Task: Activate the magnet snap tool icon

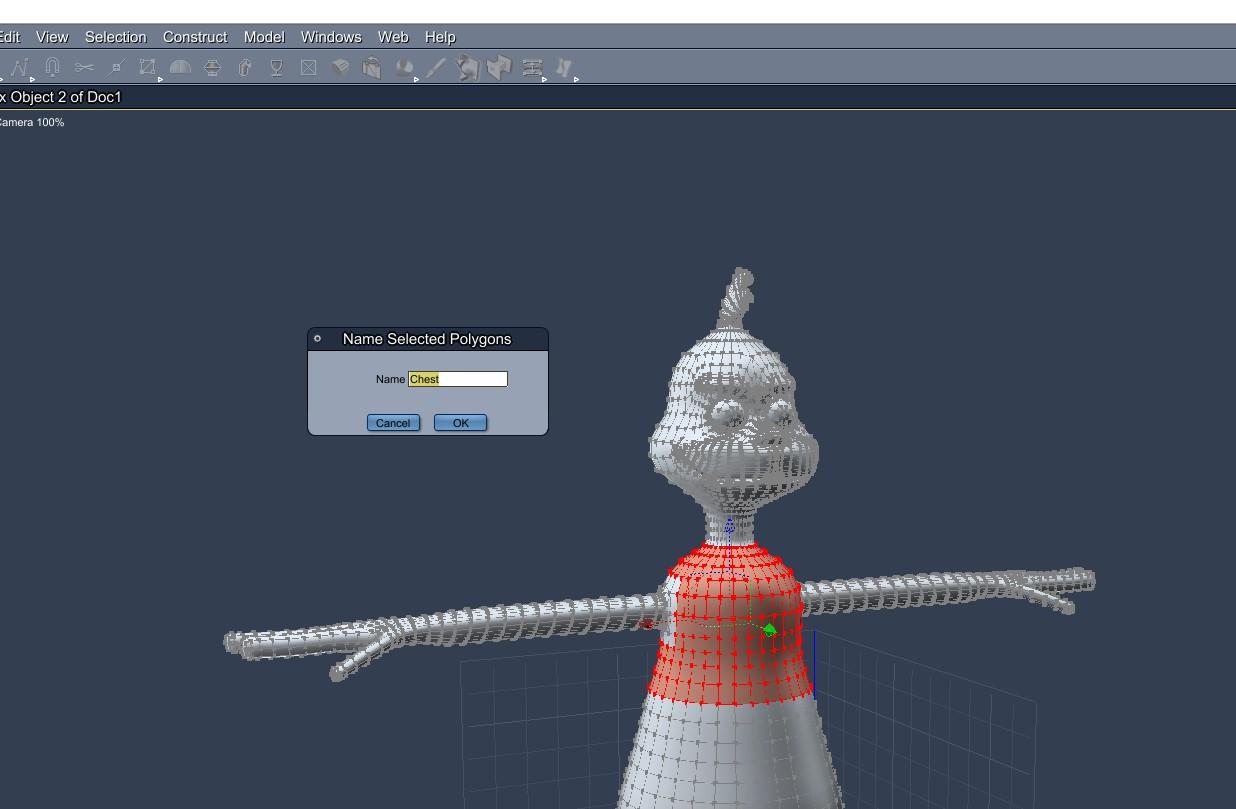Action: [52, 67]
